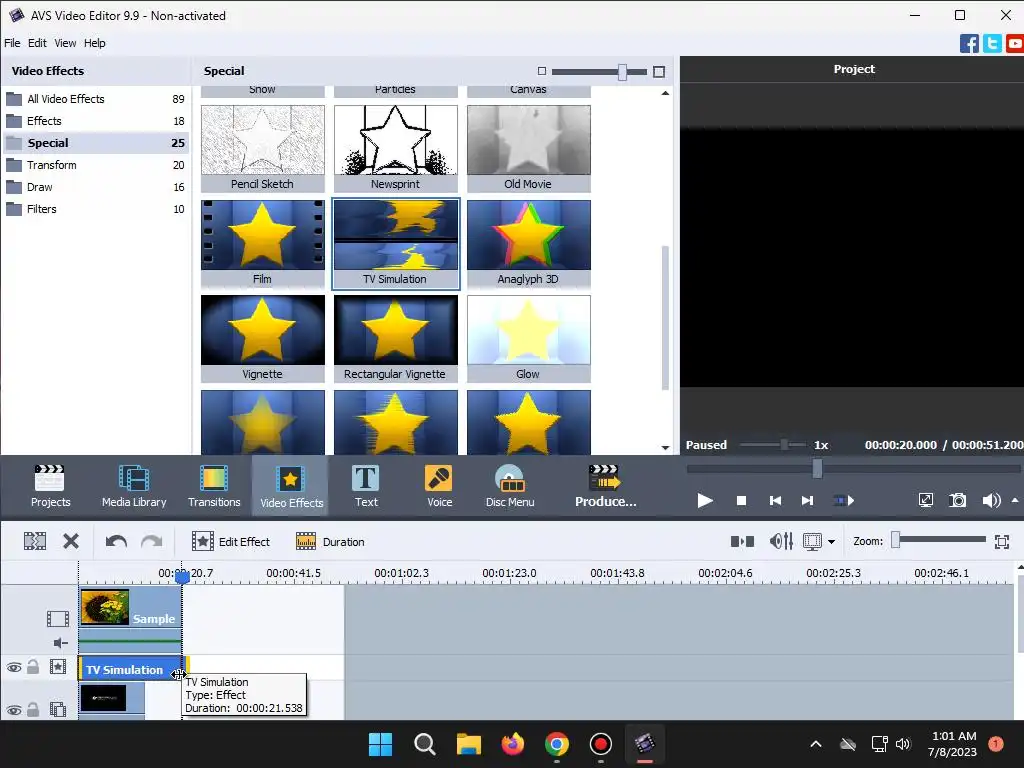Image resolution: width=1024 pixels, height=768 pixels.
Task: Open the Facebook link icon
Action: pyautogui.click(x=969, y=43)
